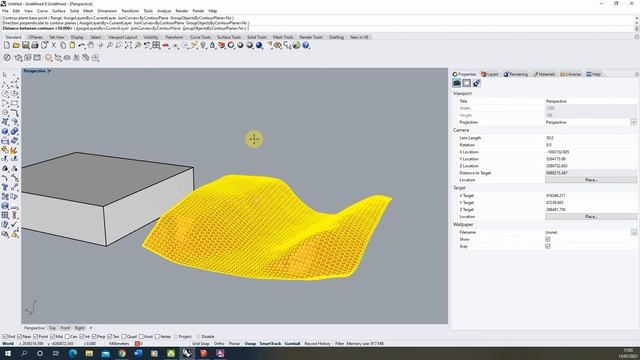Add a new viewport tab with plus
The height and width of the screenshot is (360, 640).
(x=91, y=328)
